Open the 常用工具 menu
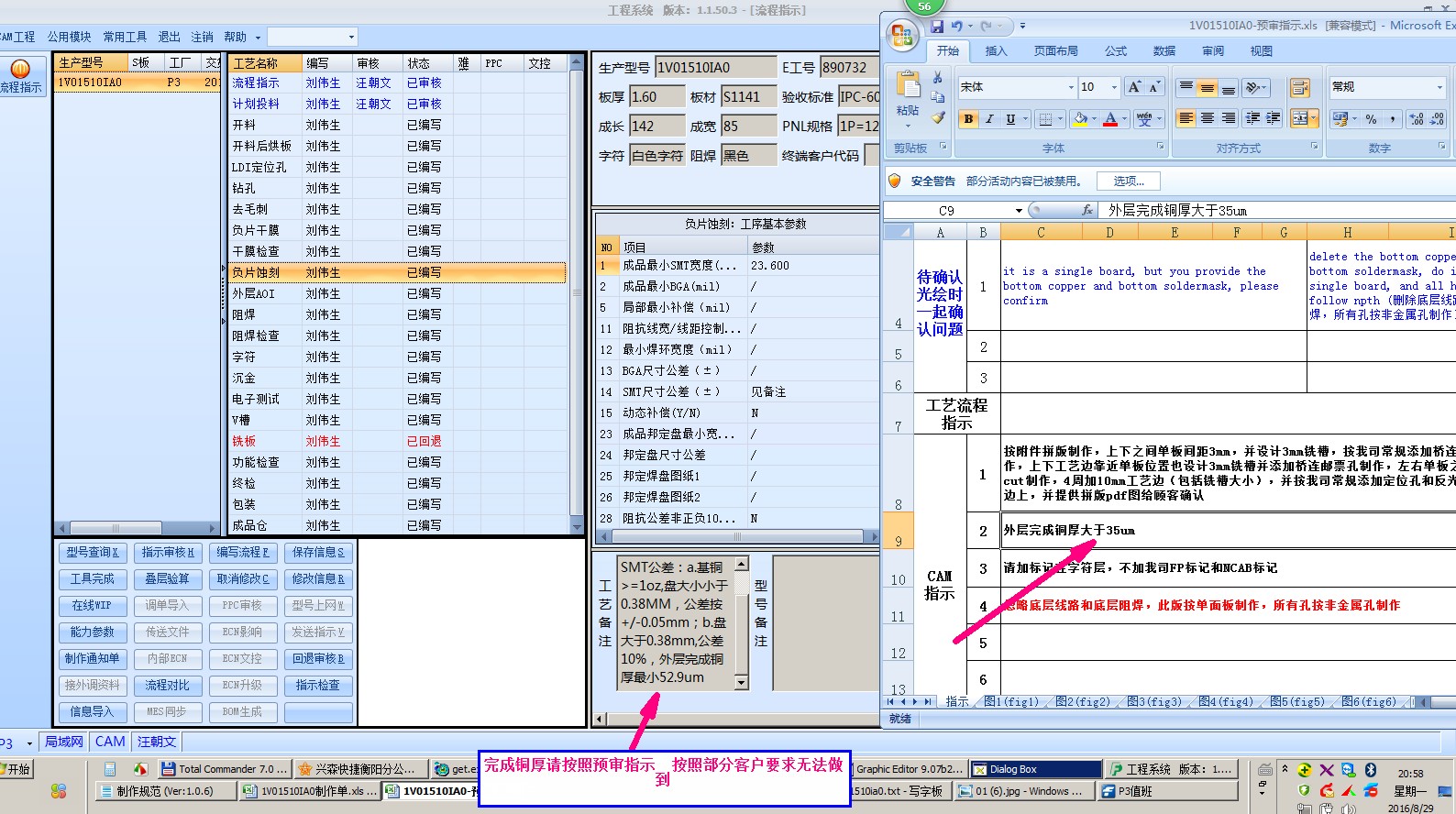The height and width of the screenshot is (814, 1456). pos(125,37)
